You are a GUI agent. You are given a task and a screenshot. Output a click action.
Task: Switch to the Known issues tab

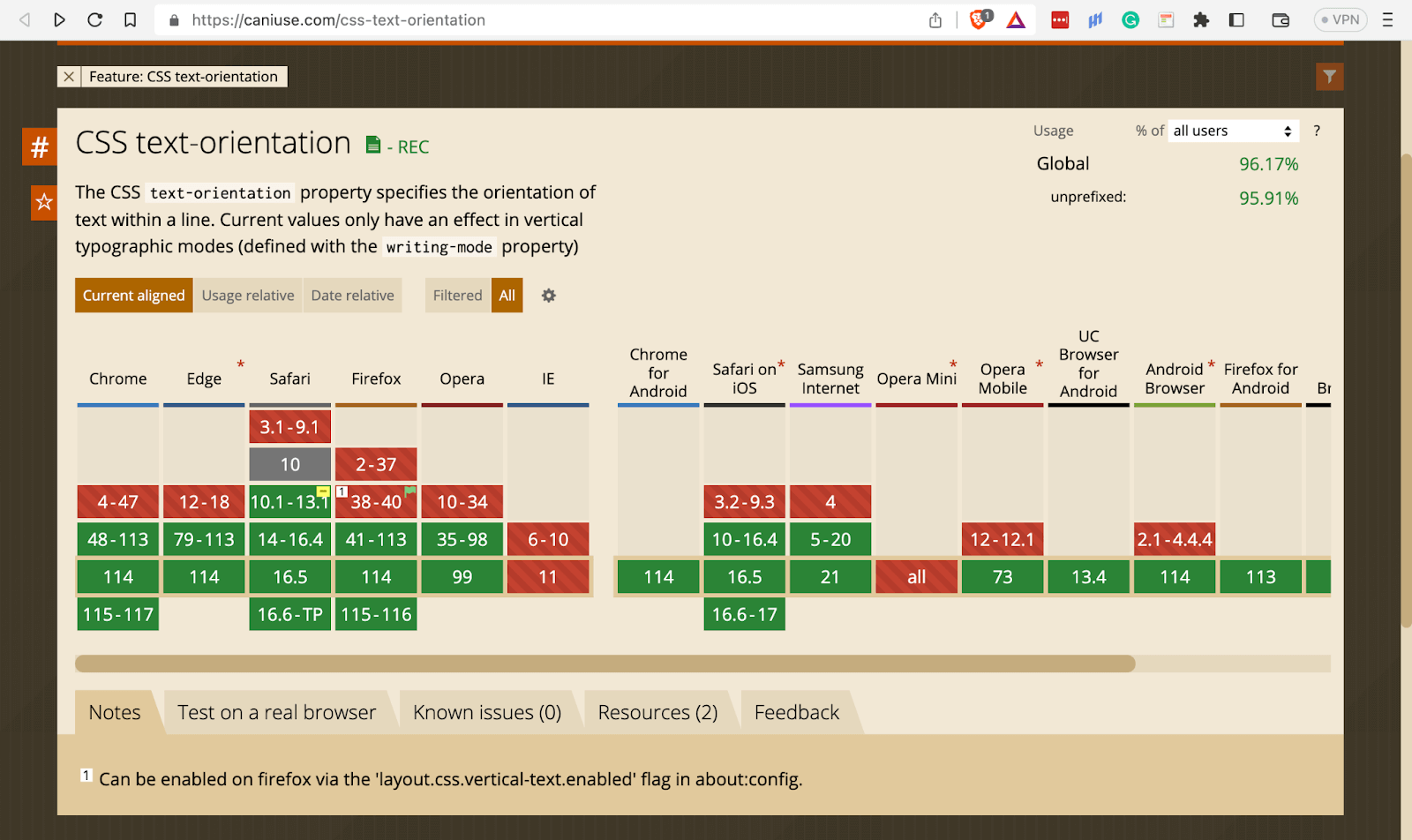(x=487, y=711)
